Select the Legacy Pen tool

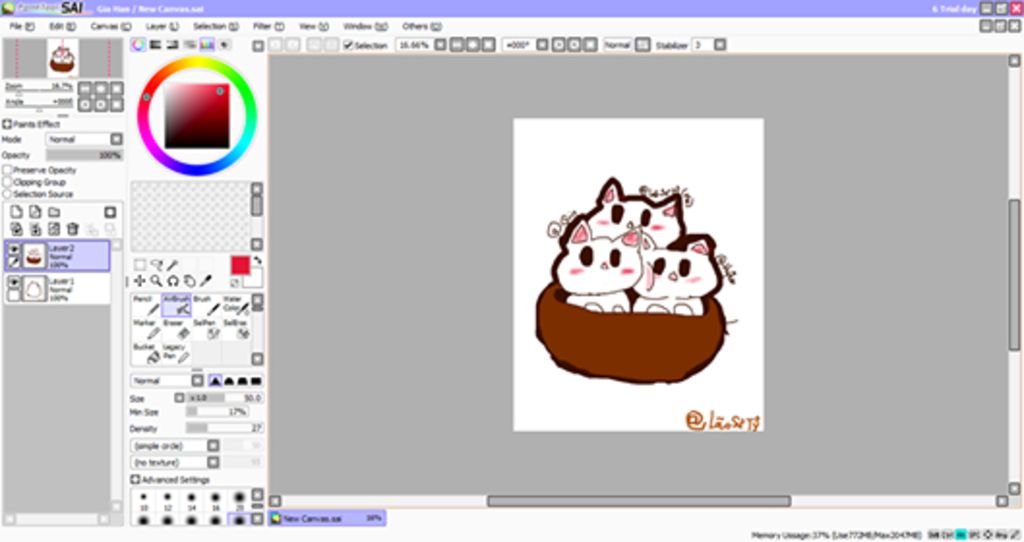pyautogui.click(x=176, y=353)
